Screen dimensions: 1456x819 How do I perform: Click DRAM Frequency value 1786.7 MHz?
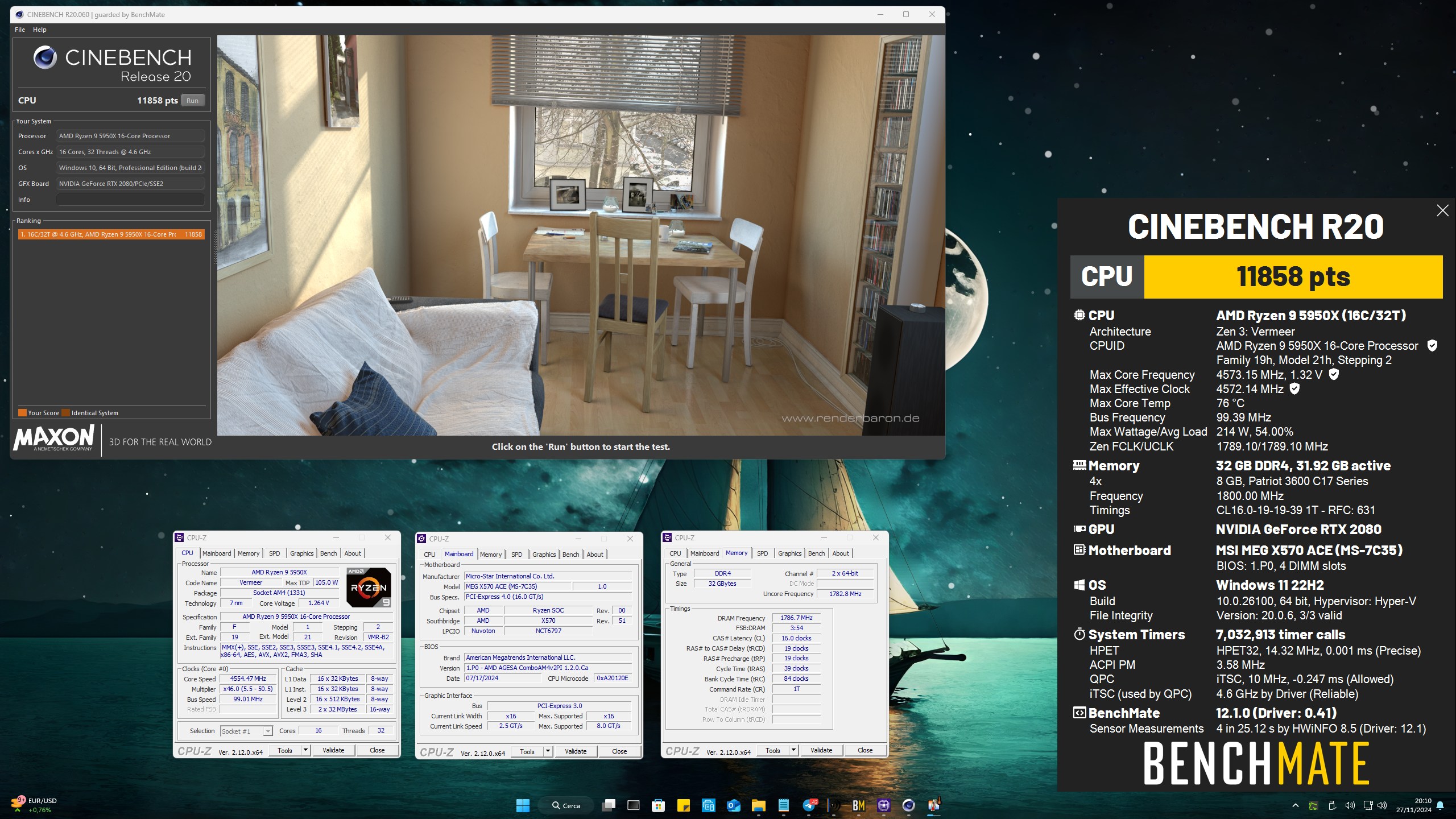pos(796,618)
